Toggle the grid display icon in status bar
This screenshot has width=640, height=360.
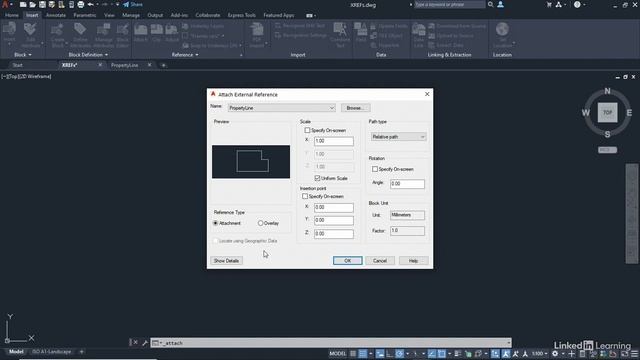(x=353, y=354)
